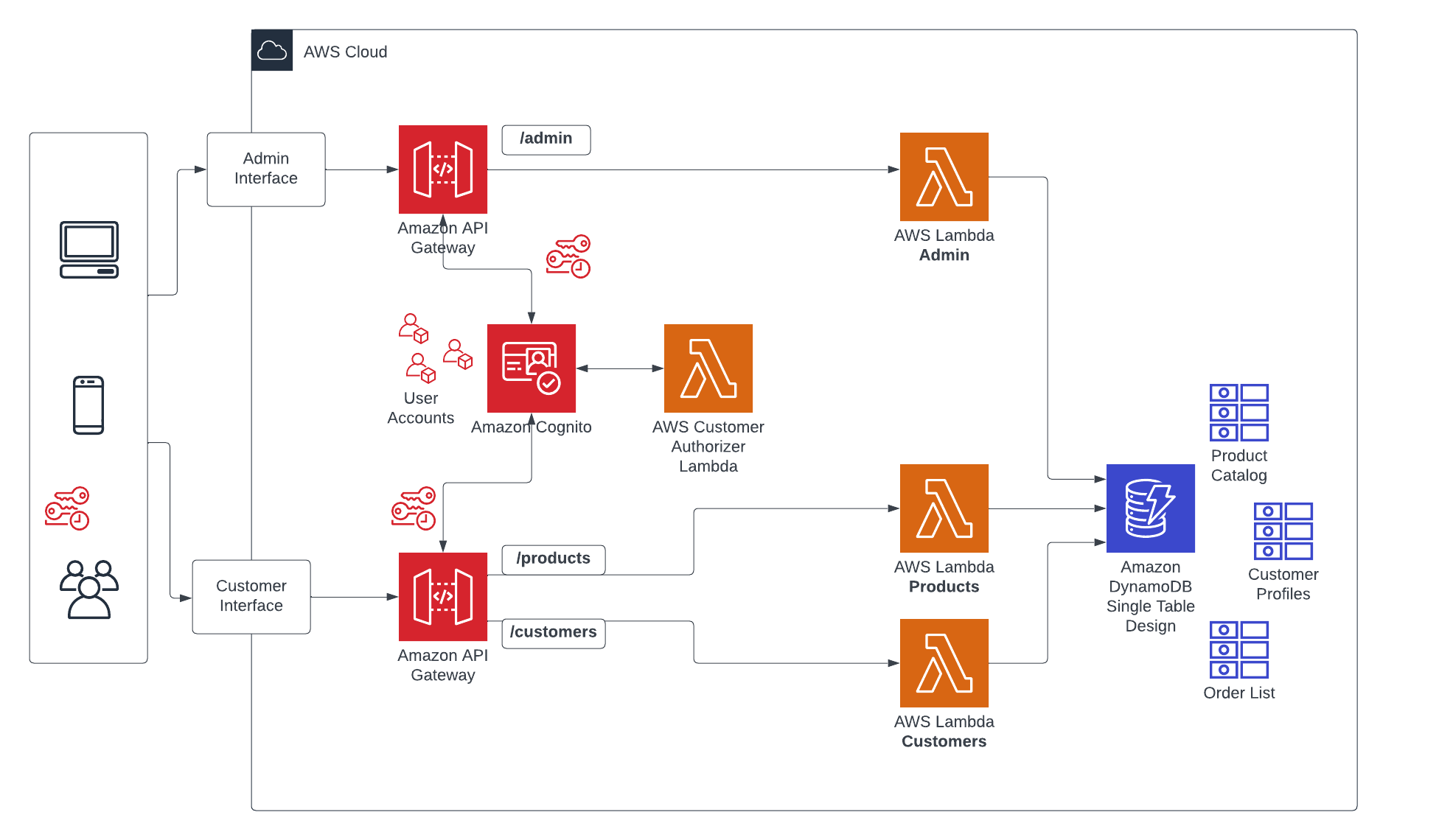Click the Amazon Cognito label
The height and width of the screenshot is (840, 1439).
pyautogui.click(x=532, y=427)
